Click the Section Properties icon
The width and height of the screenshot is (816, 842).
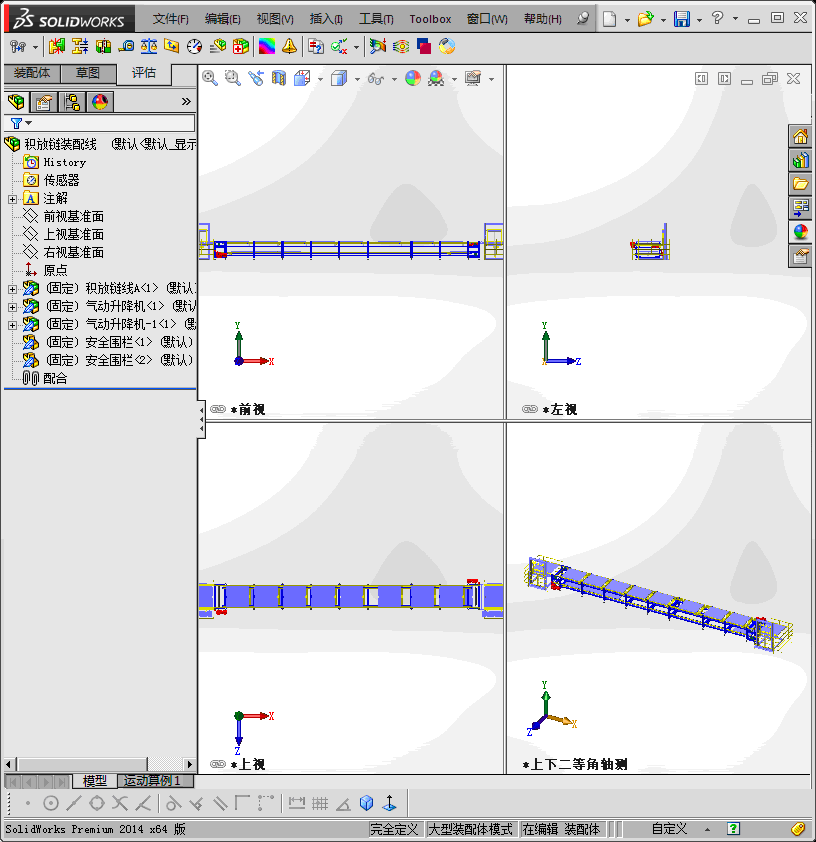pyautogui.click(x=172, y=47)
